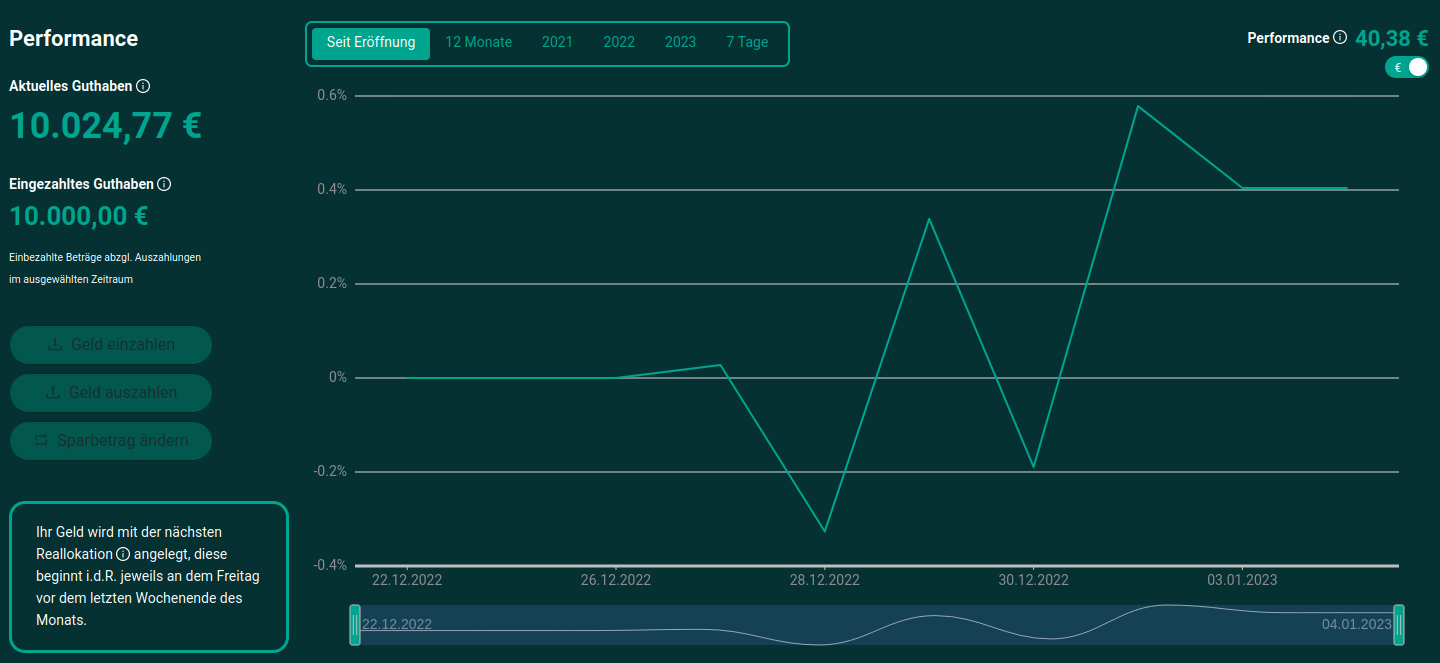Toggle the euro/percent performance switch
Image resolution: width=1440 pixels, height=663 pixels.
[x=1407, y=67]
